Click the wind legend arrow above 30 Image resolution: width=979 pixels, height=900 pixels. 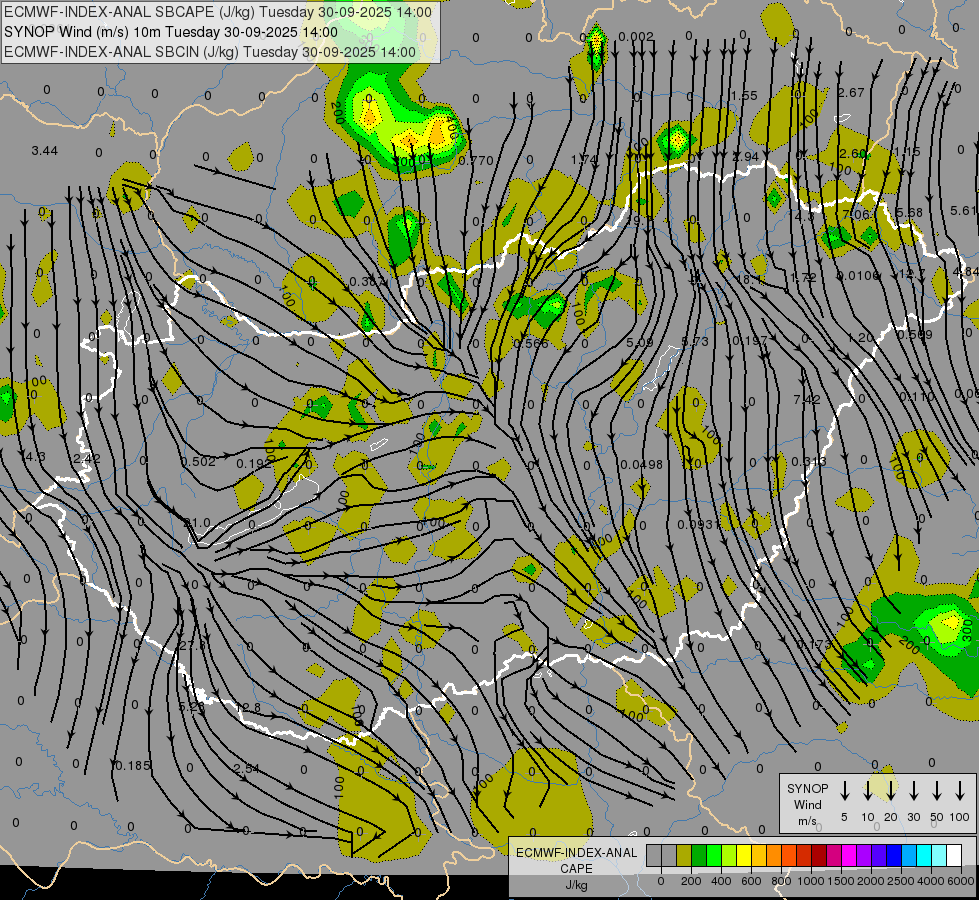point(914,791)
